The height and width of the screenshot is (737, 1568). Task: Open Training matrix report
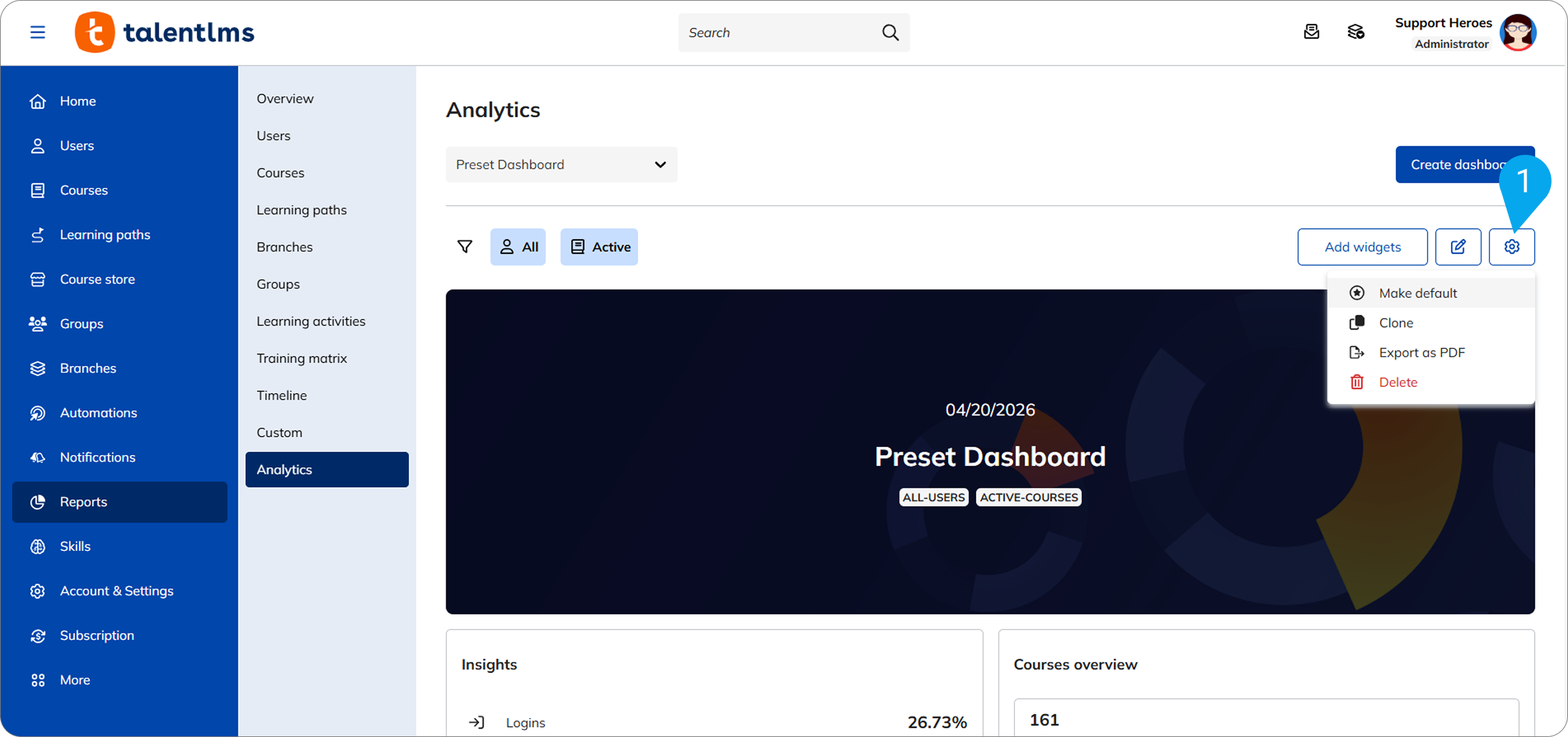[327, 358]
